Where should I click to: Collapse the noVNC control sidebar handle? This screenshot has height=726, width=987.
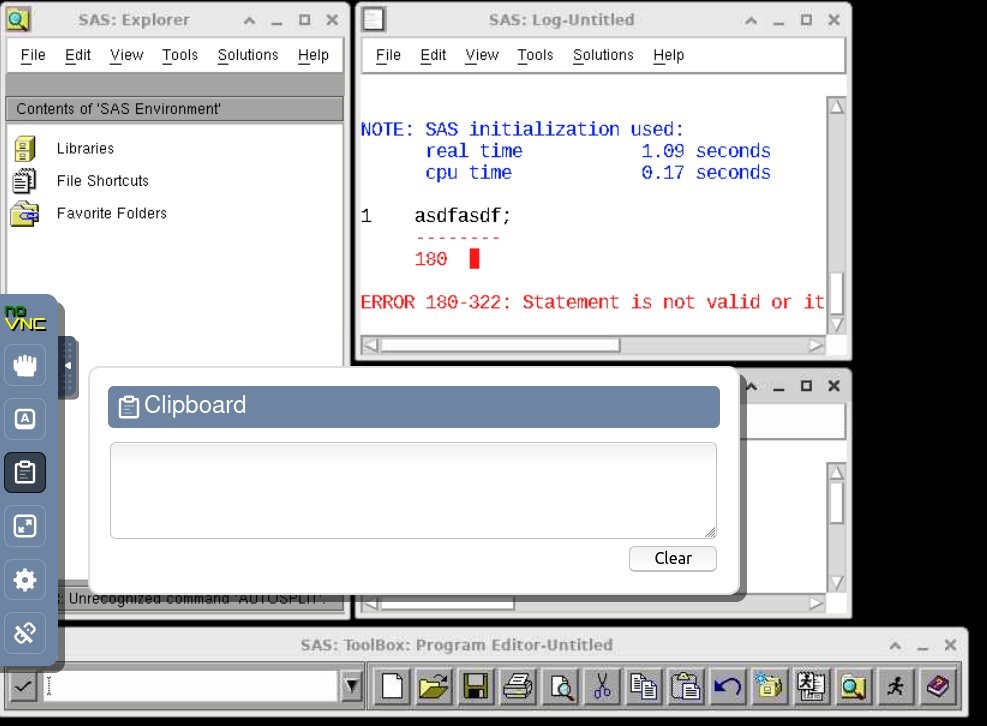[x=68, y=366]
